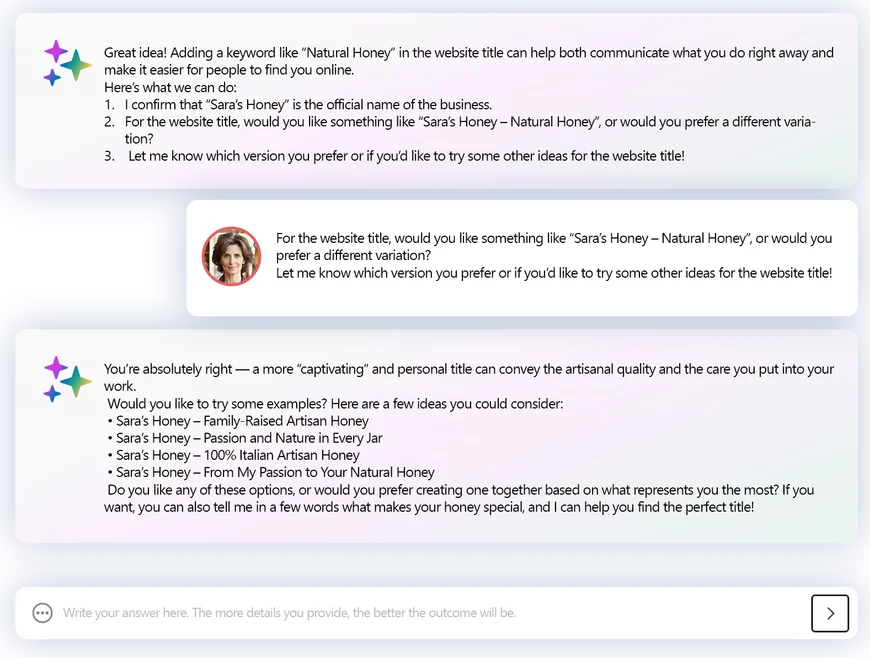Click the user's message bubble
870x658 pixels.
[522, 257]
